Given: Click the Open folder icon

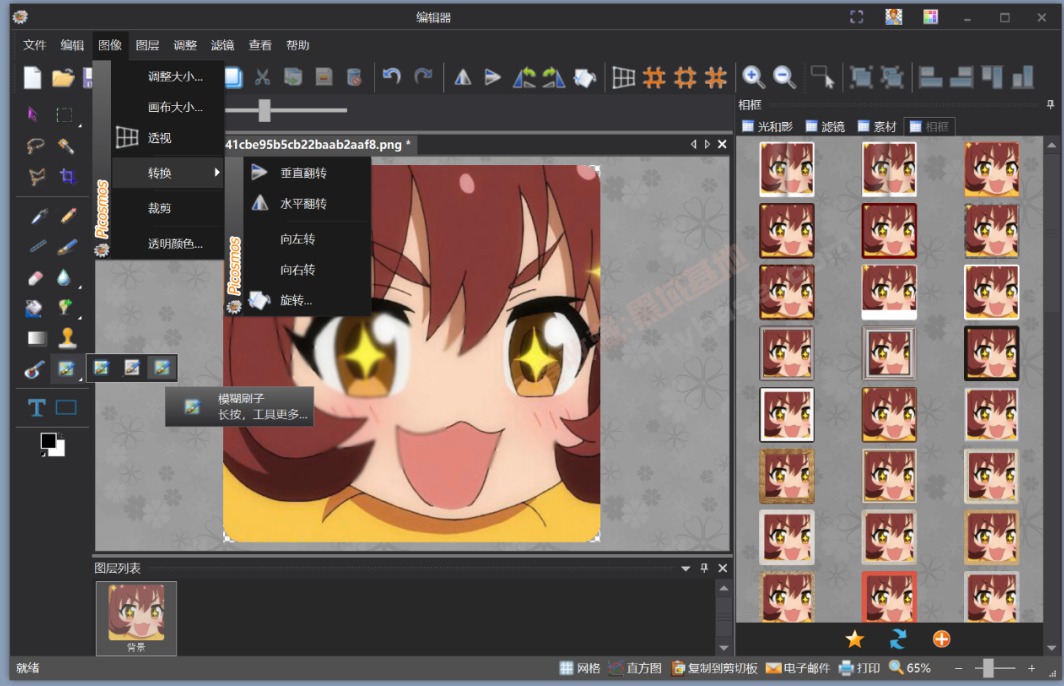Looking at the screenshot, I should 63,77.
